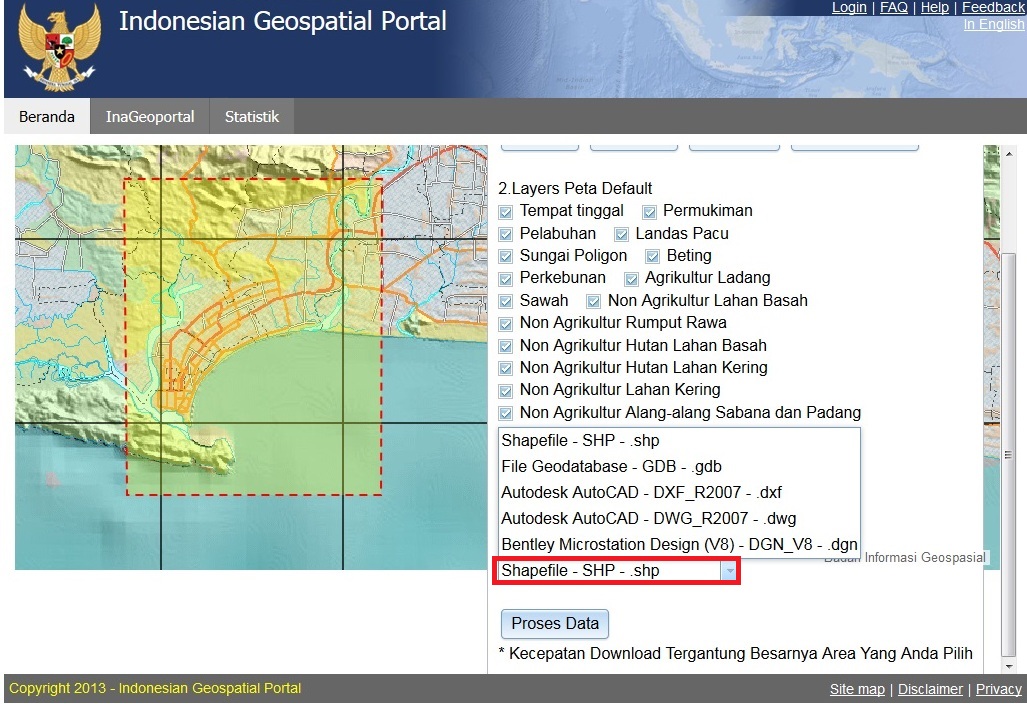
Task: Toggle the Sawah layer checkbox
Action: click(506, 301)
